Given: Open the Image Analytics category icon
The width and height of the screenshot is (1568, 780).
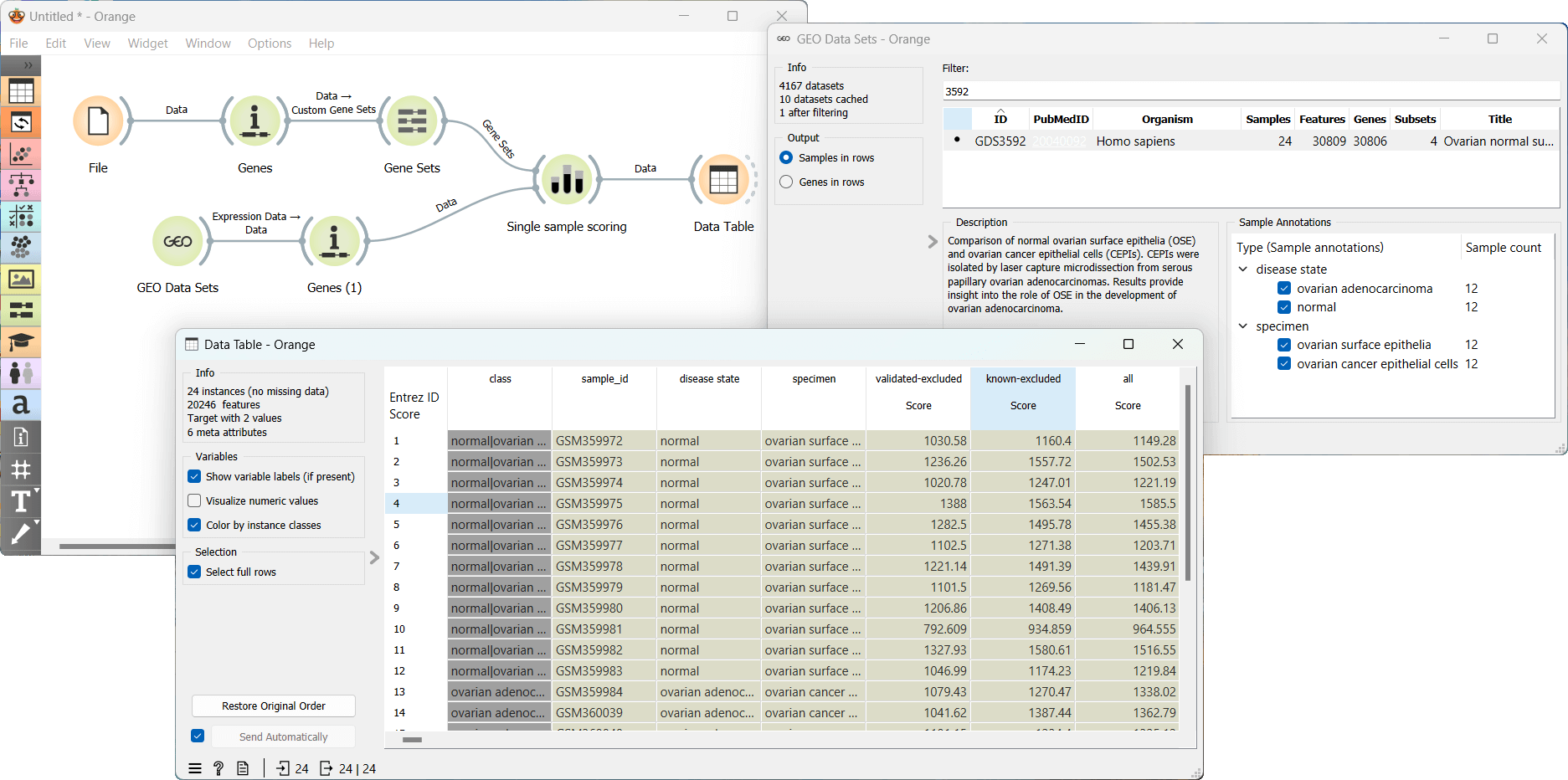Looking at the screenshot, I should click(x=21, y=280).
